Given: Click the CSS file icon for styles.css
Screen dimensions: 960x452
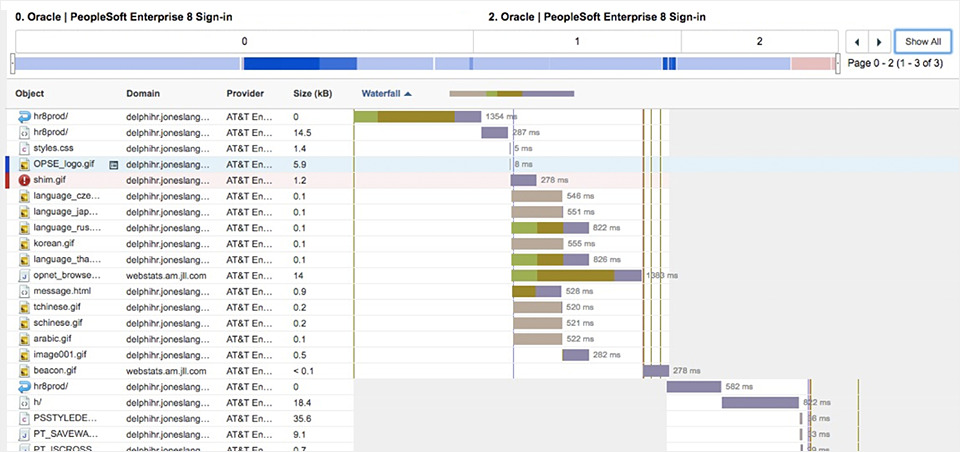Looking at the screenshot, I should 24,148.
